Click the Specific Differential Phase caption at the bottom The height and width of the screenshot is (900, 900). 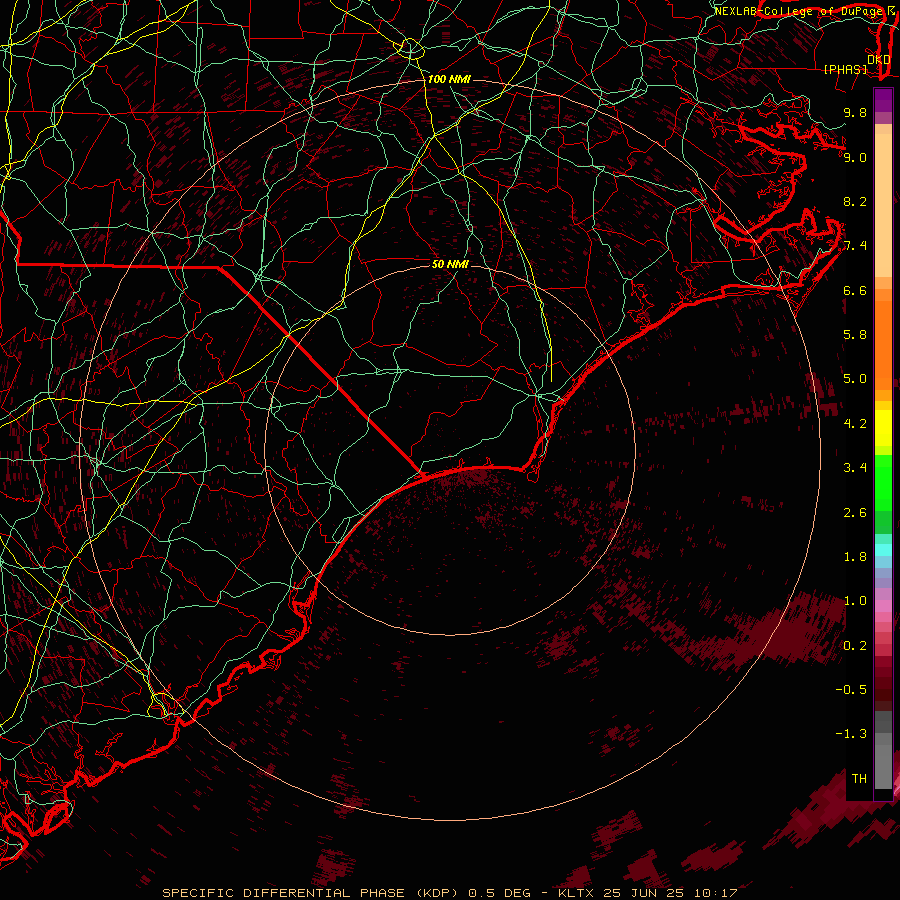[450, 893]
